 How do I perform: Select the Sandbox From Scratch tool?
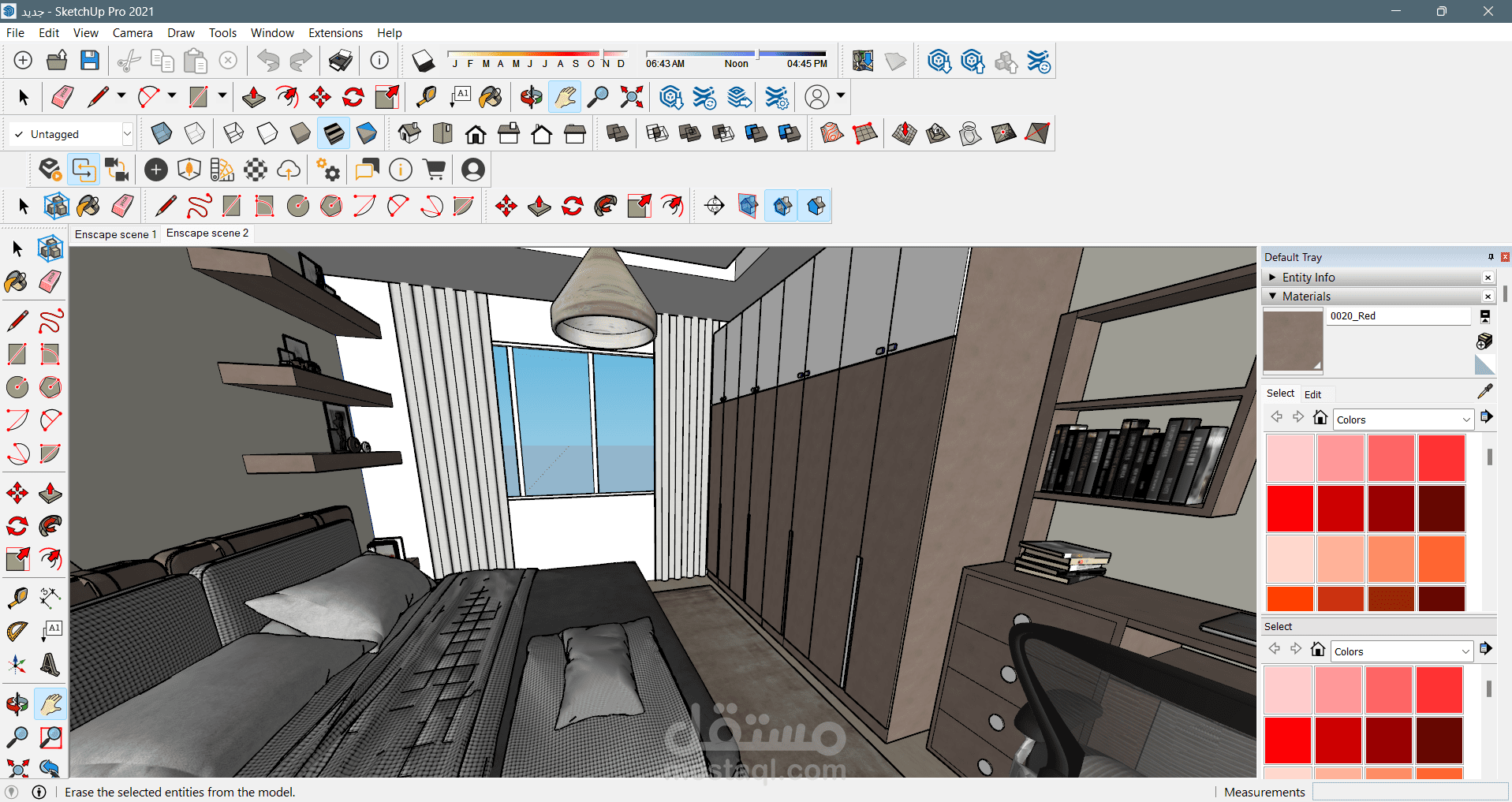coord(865,133)
